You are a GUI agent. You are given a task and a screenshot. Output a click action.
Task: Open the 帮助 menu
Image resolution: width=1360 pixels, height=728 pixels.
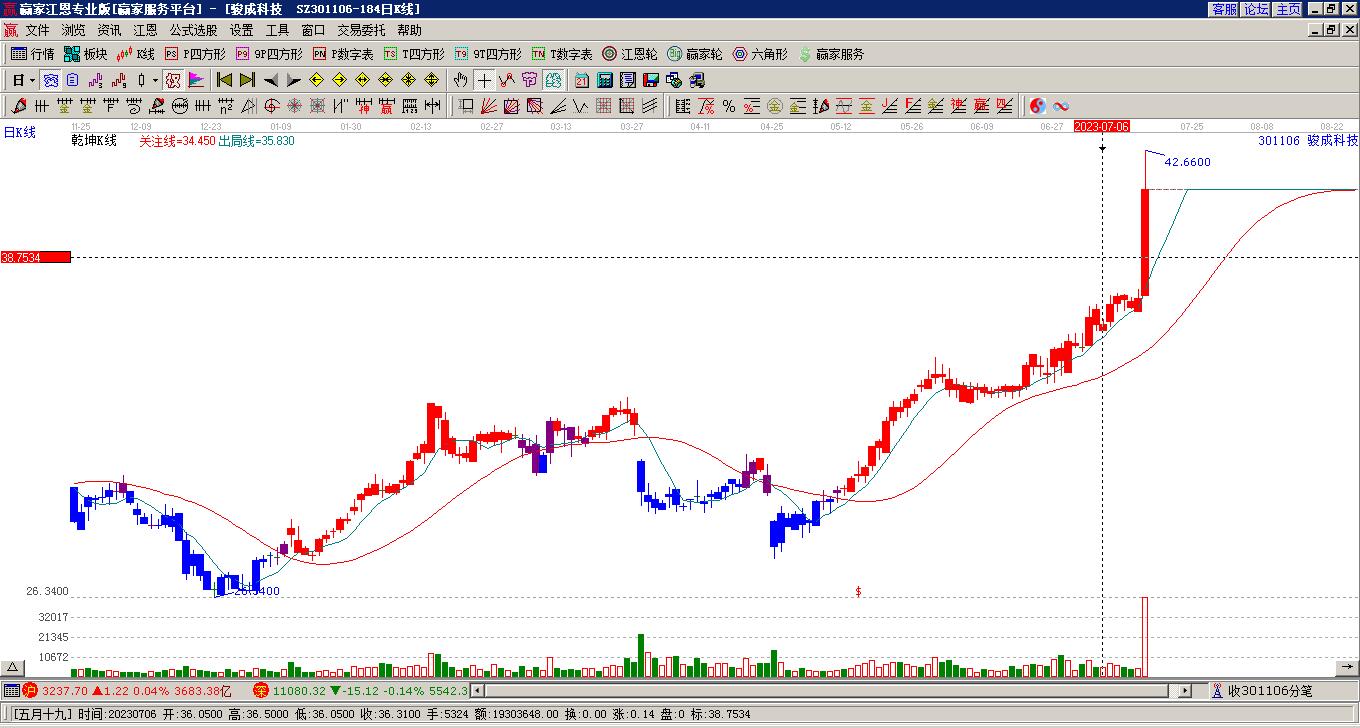click(x=409, y=31)
